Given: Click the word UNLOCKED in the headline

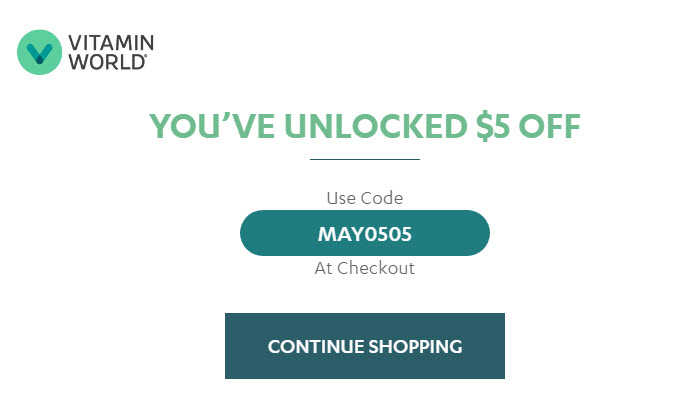Looking at the screenshot, I should click(376, 126).
